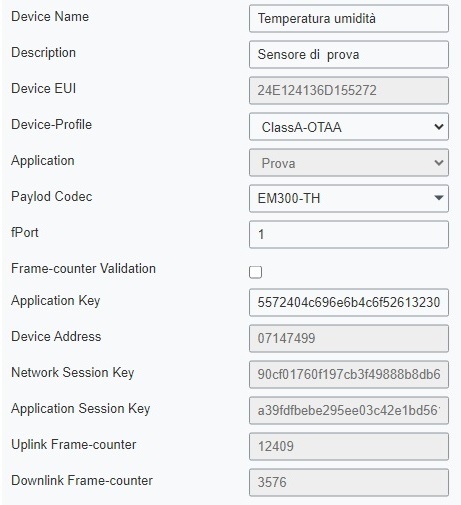The width and height of the screenshot is (461, 505).
Task: Open the Device-Profile dropdown showing ClassA-OTAA
Action: coord(349,127)
